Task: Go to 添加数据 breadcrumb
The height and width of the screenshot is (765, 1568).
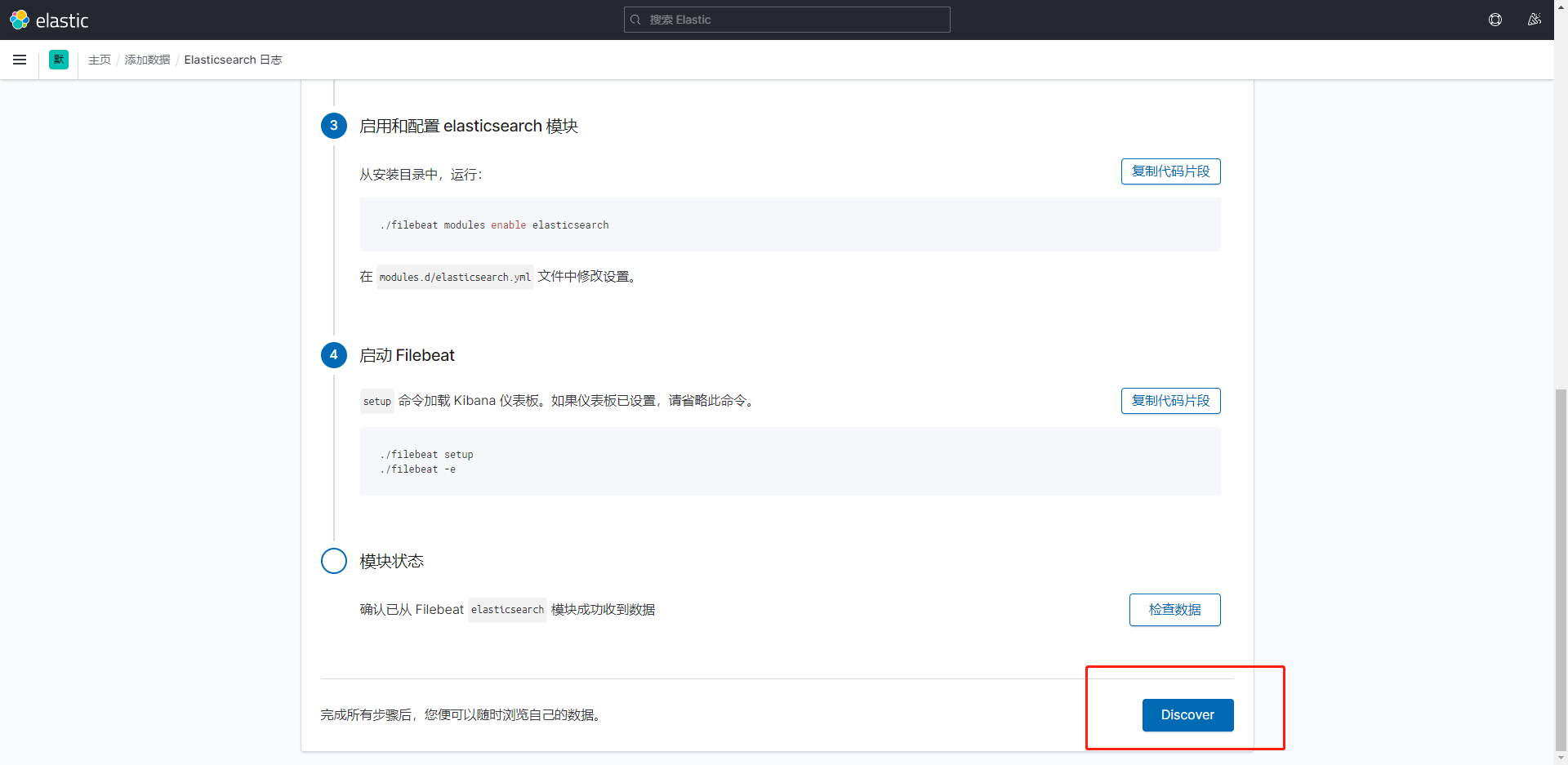Action: pyautogui.click(x=148, y=60)
